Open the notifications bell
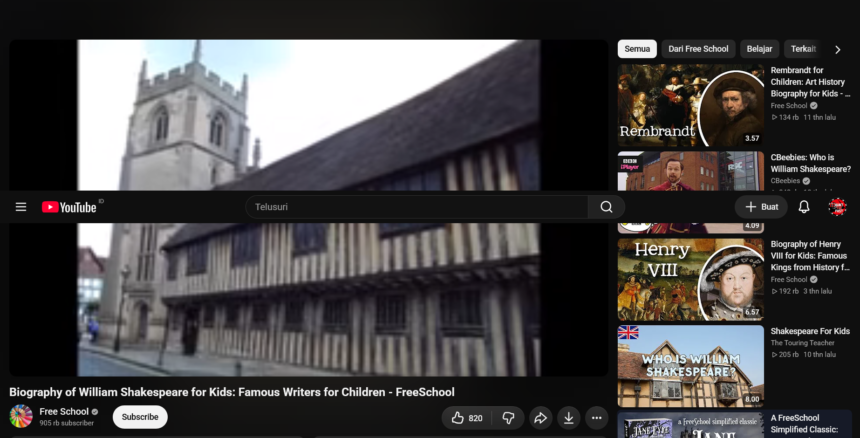Viewport: 860px width, 438px height. pos(804,207)
